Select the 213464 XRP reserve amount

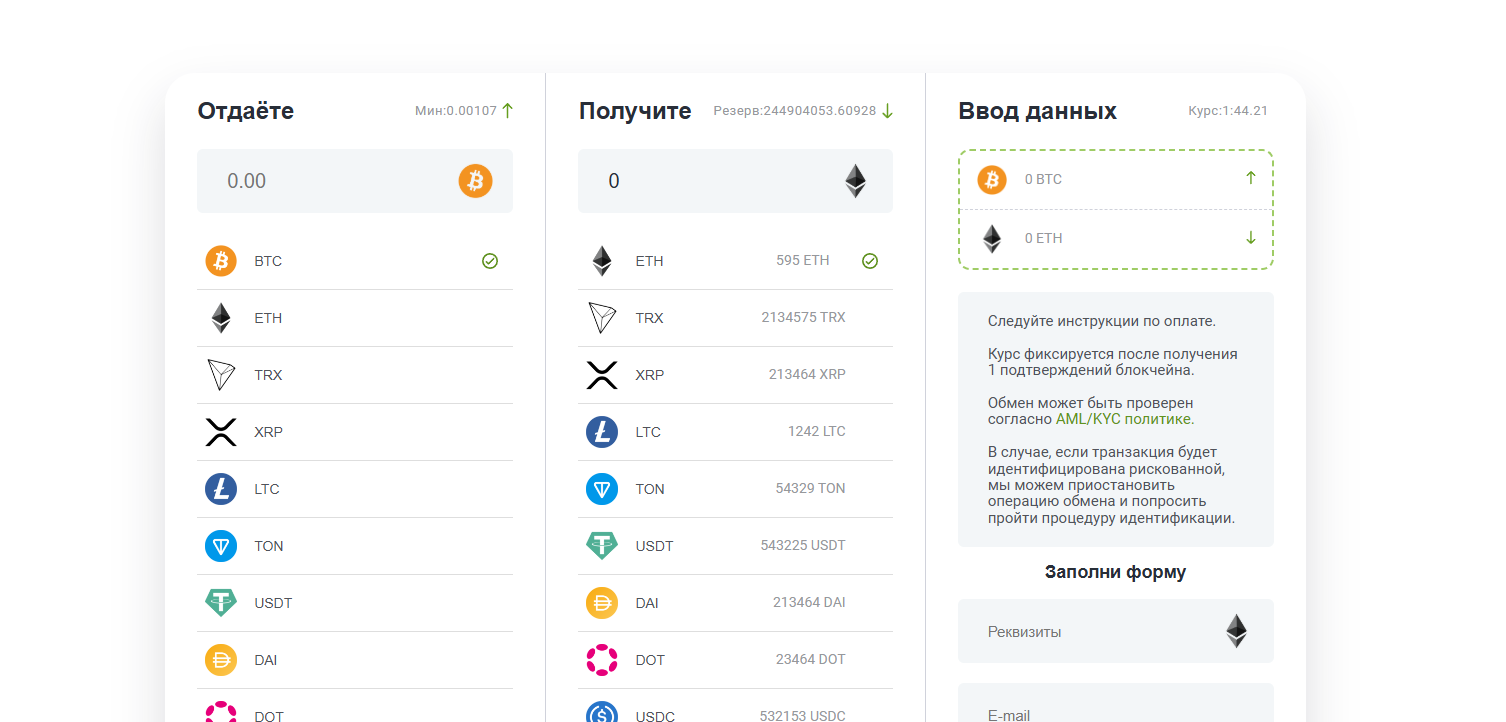coord(807,374)
